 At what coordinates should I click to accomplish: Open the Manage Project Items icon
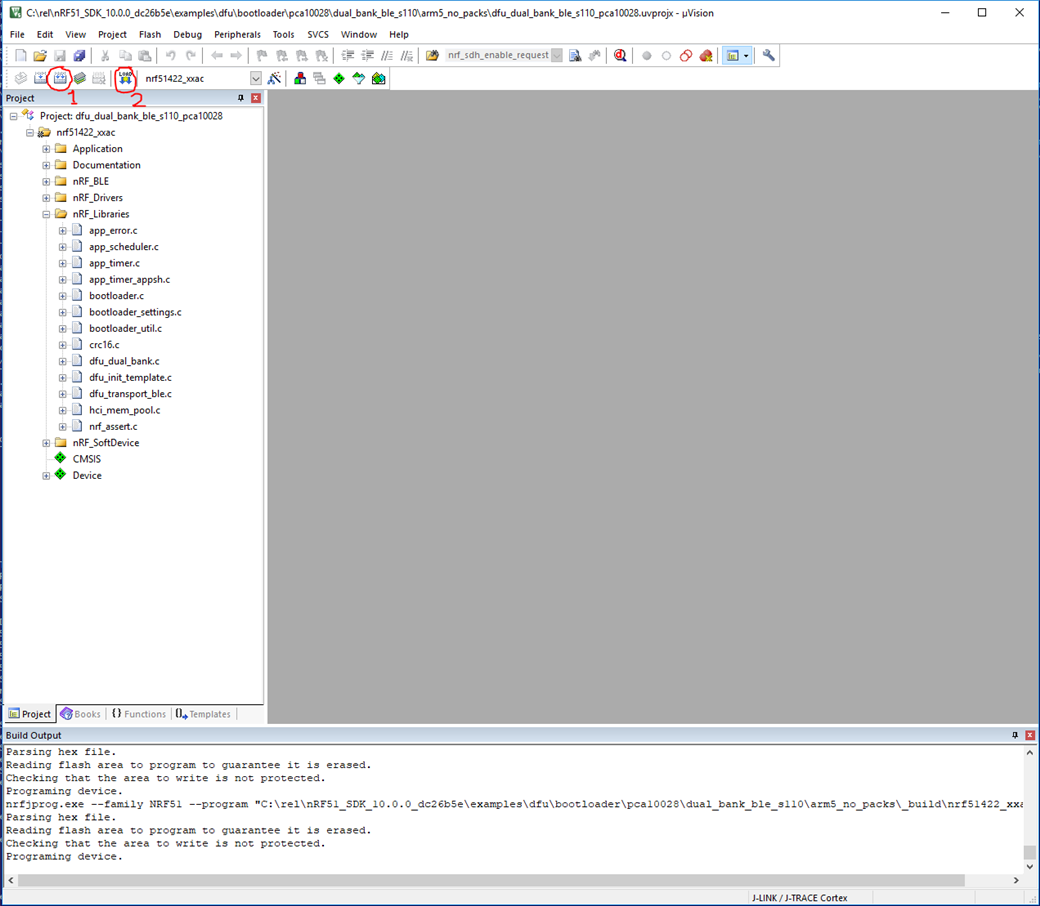(300, 78)
